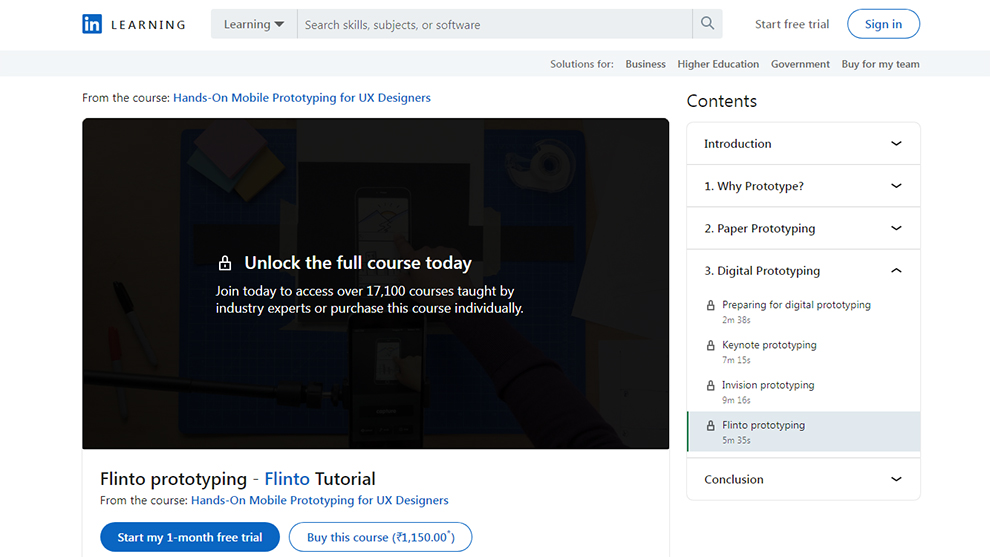Select Preparing for digital prototyping lesson
Viewport: 990px width, 557px height.
coord(803,311)
